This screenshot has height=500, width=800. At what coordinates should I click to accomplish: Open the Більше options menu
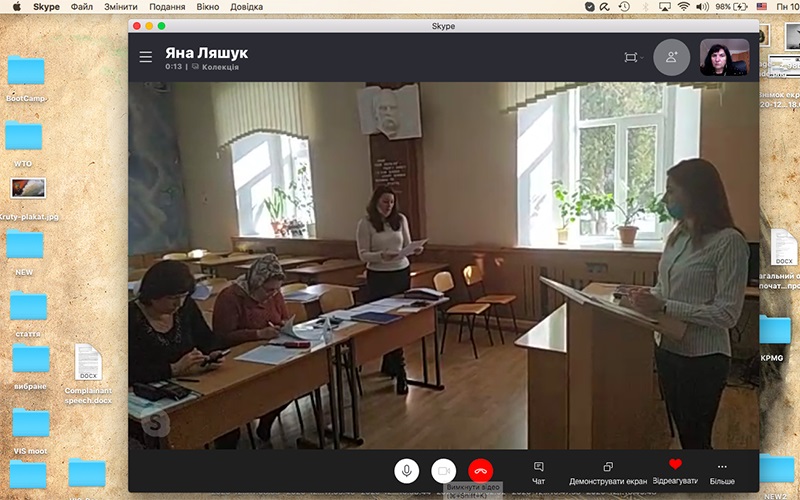click(x=722, y=473)
